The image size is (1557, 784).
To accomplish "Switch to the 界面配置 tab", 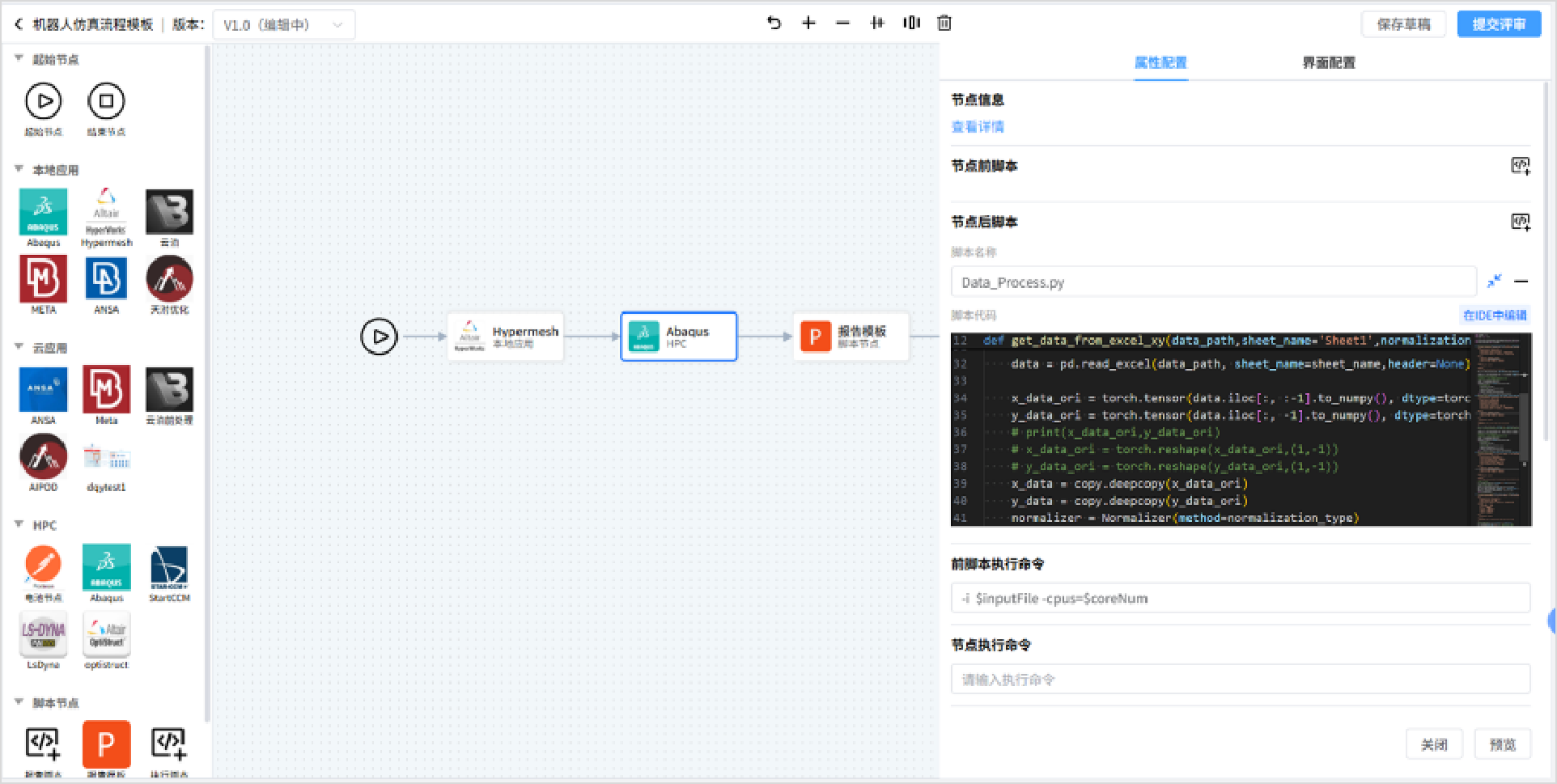I will pos(1328,62).
